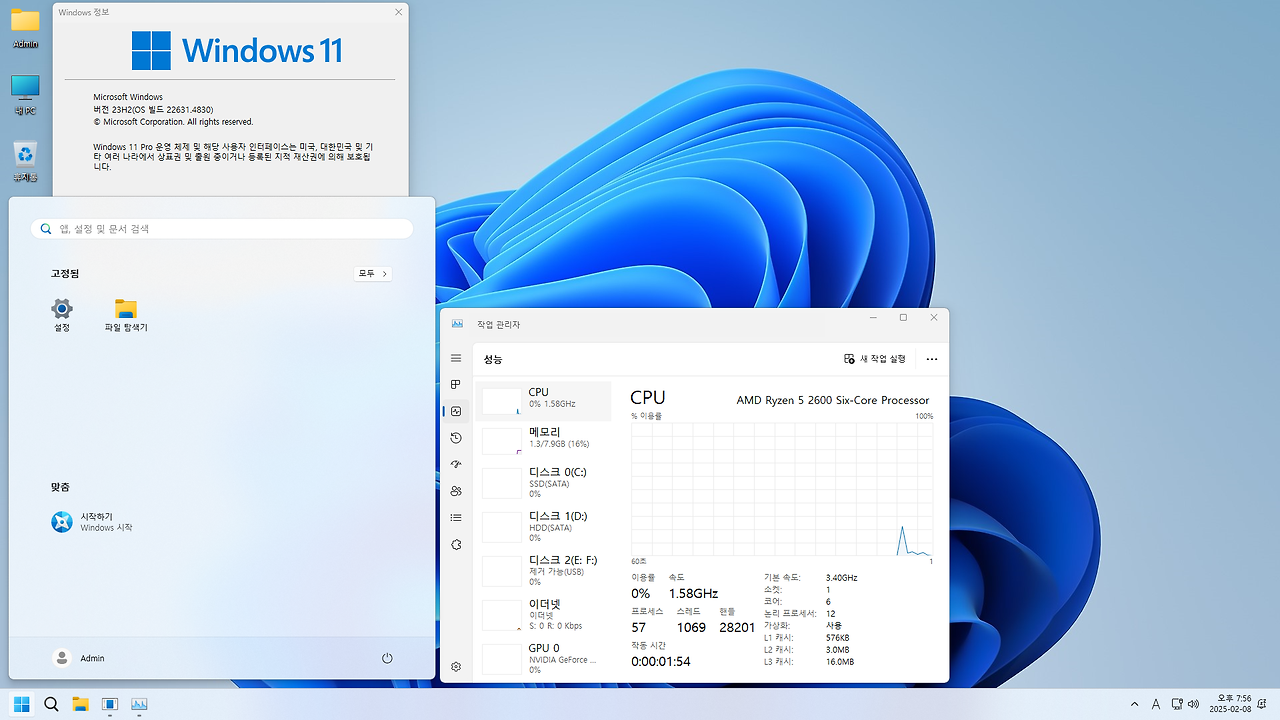Click the IME language indicator A
Screen dimensions: 1280x720
coord(1156,705)
